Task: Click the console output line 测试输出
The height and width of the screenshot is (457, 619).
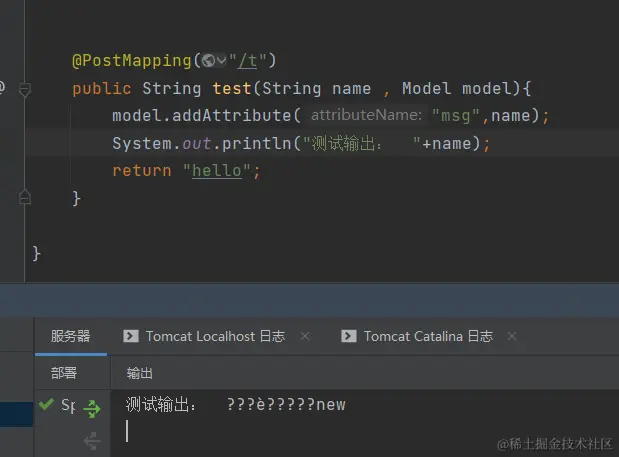Action: (236, 405)
